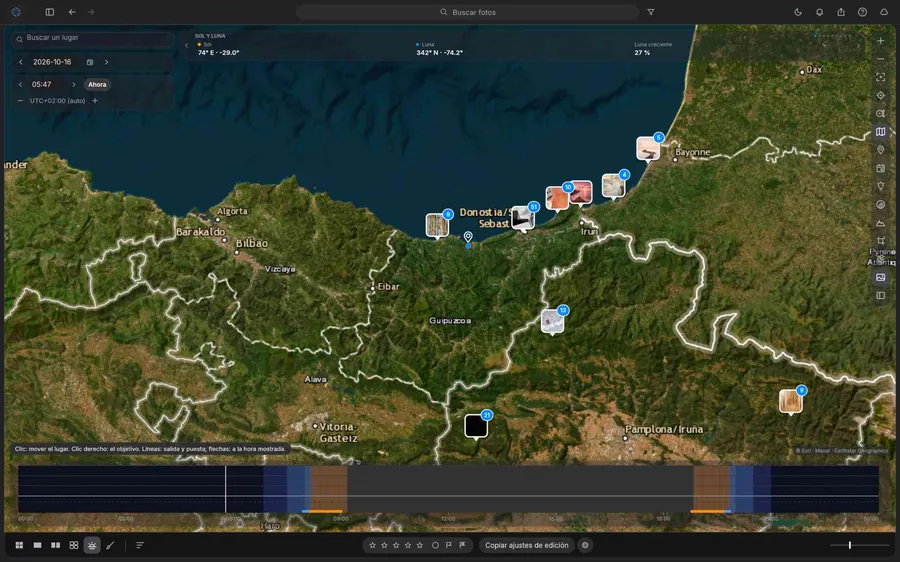Viewport: 900px width, 562px height.
Task: Go to previous day before 2026-10-16
Action: 21,62
